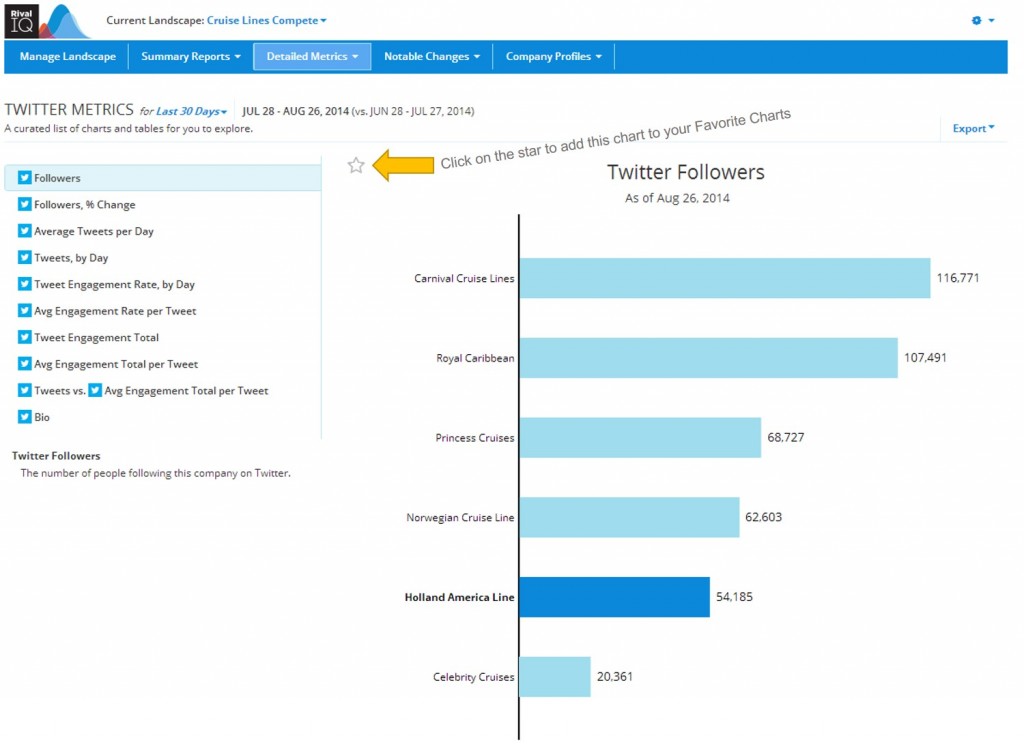Click the Celebrity Cruises axis label

coord(473,677)
